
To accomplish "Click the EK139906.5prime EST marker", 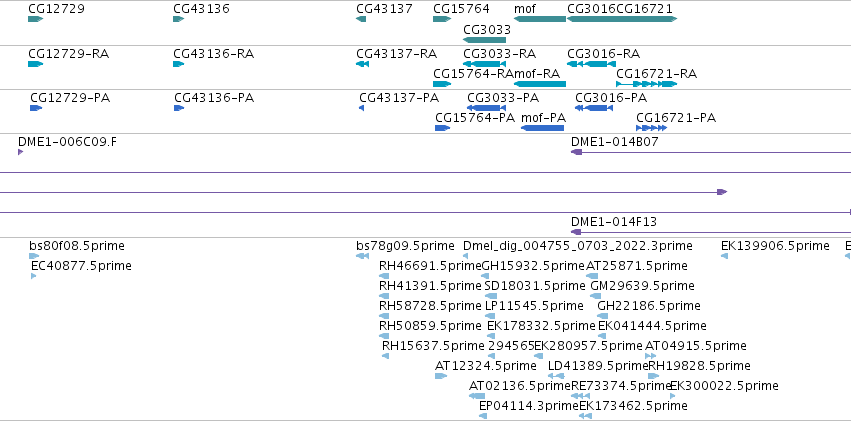I will click(725, 256).
